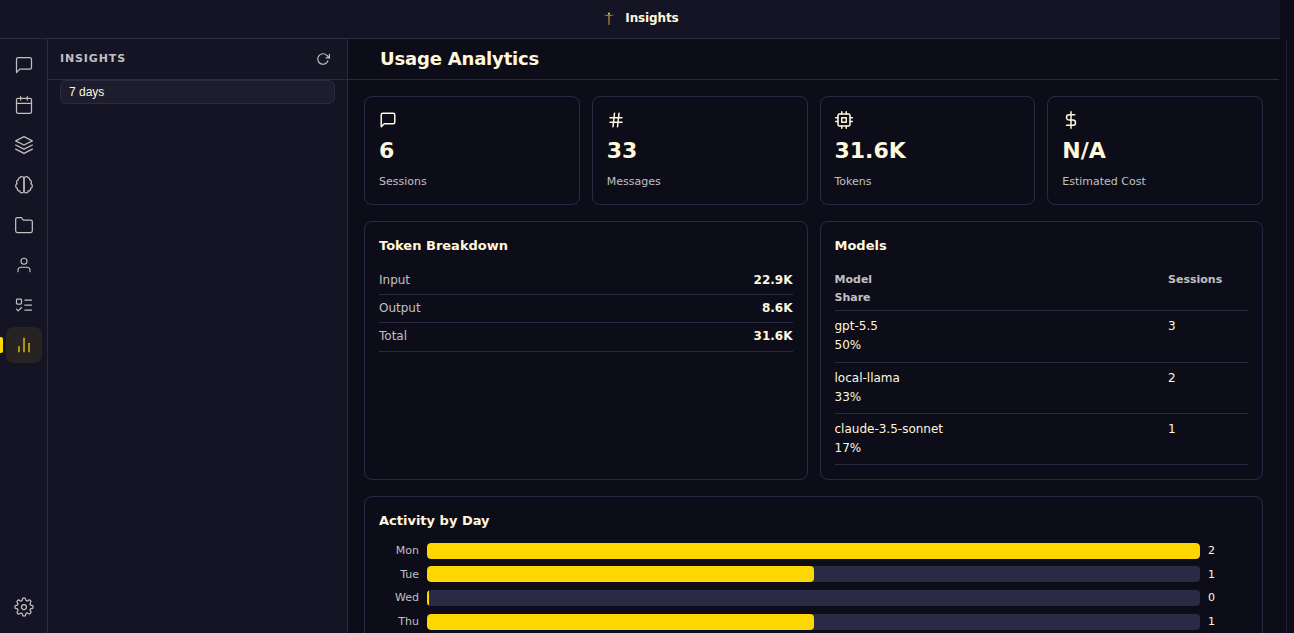
Task: Select the stacked layers sidebar icon
Action: (x=24, y=145)
